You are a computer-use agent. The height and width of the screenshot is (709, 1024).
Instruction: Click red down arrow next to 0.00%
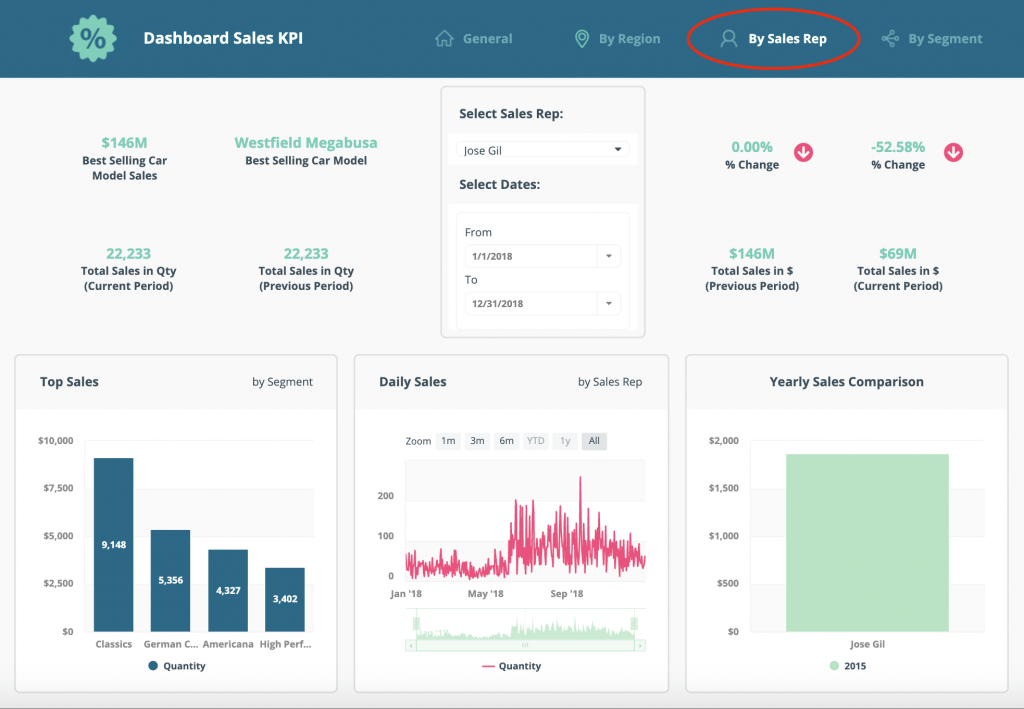[x=803, y=152]
